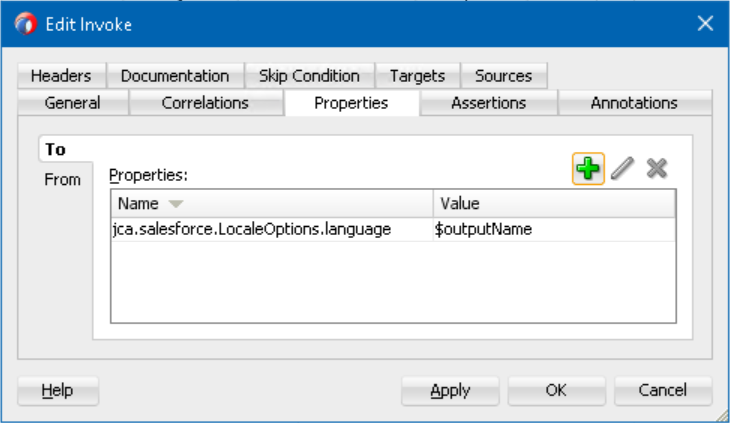Click the Apply button
Viewport: 730px width, 423px height.
[450, 391]
